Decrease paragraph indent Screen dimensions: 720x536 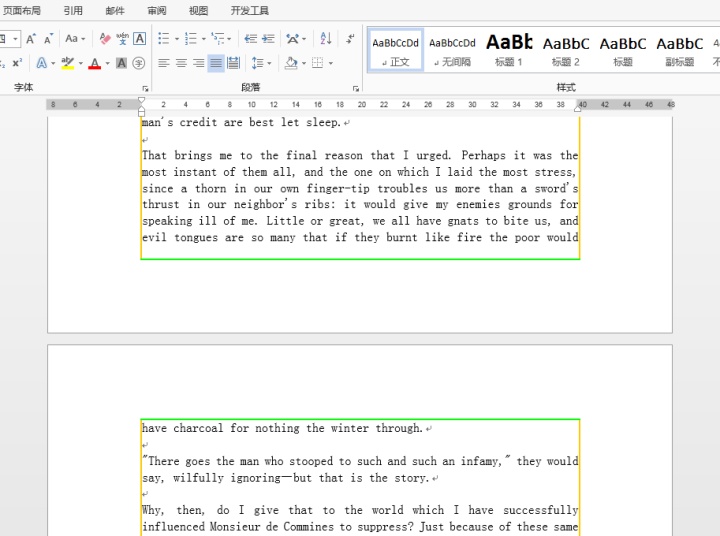click(250, 39)
